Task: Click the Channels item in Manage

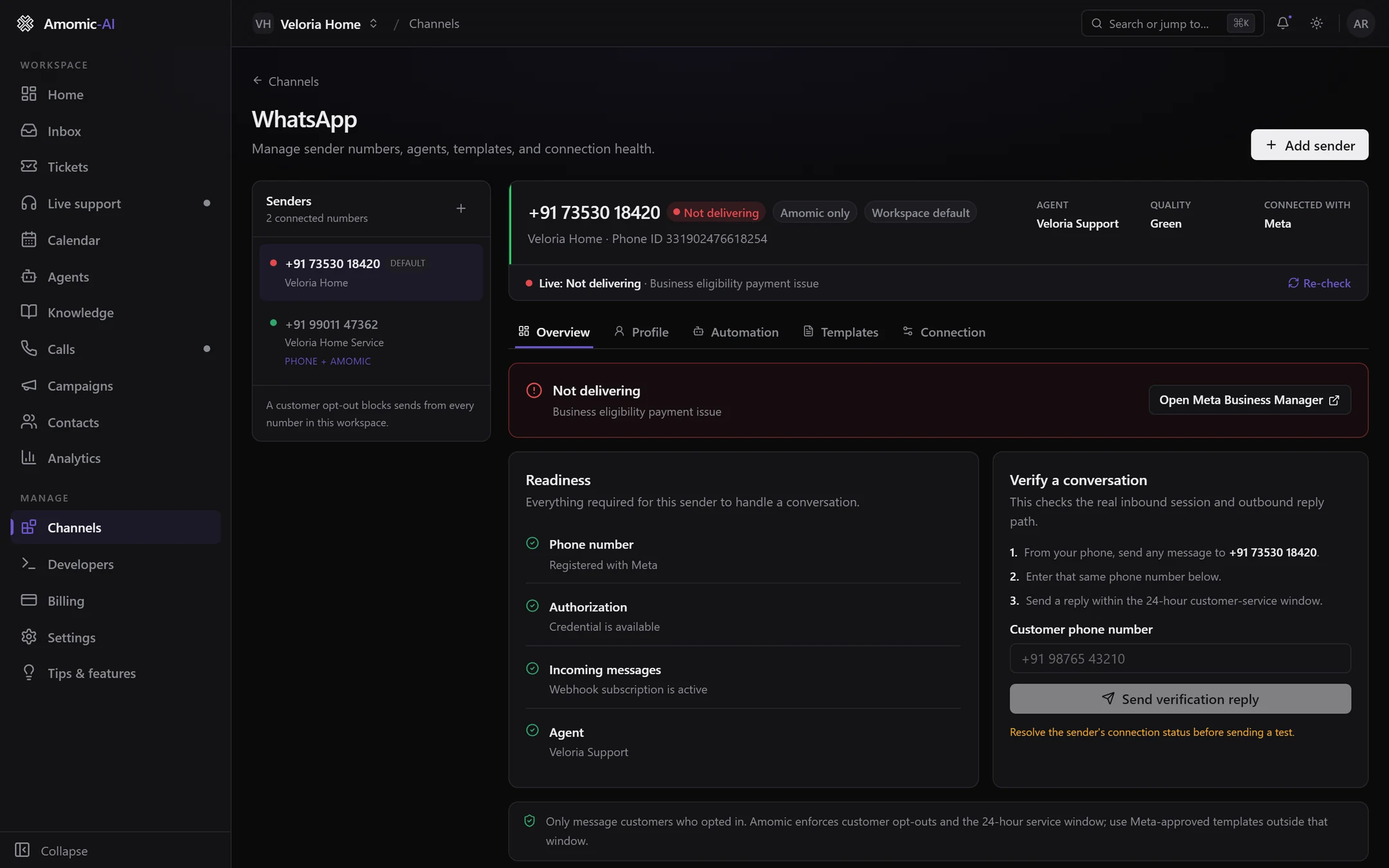Action: click(x=116, y=528)
